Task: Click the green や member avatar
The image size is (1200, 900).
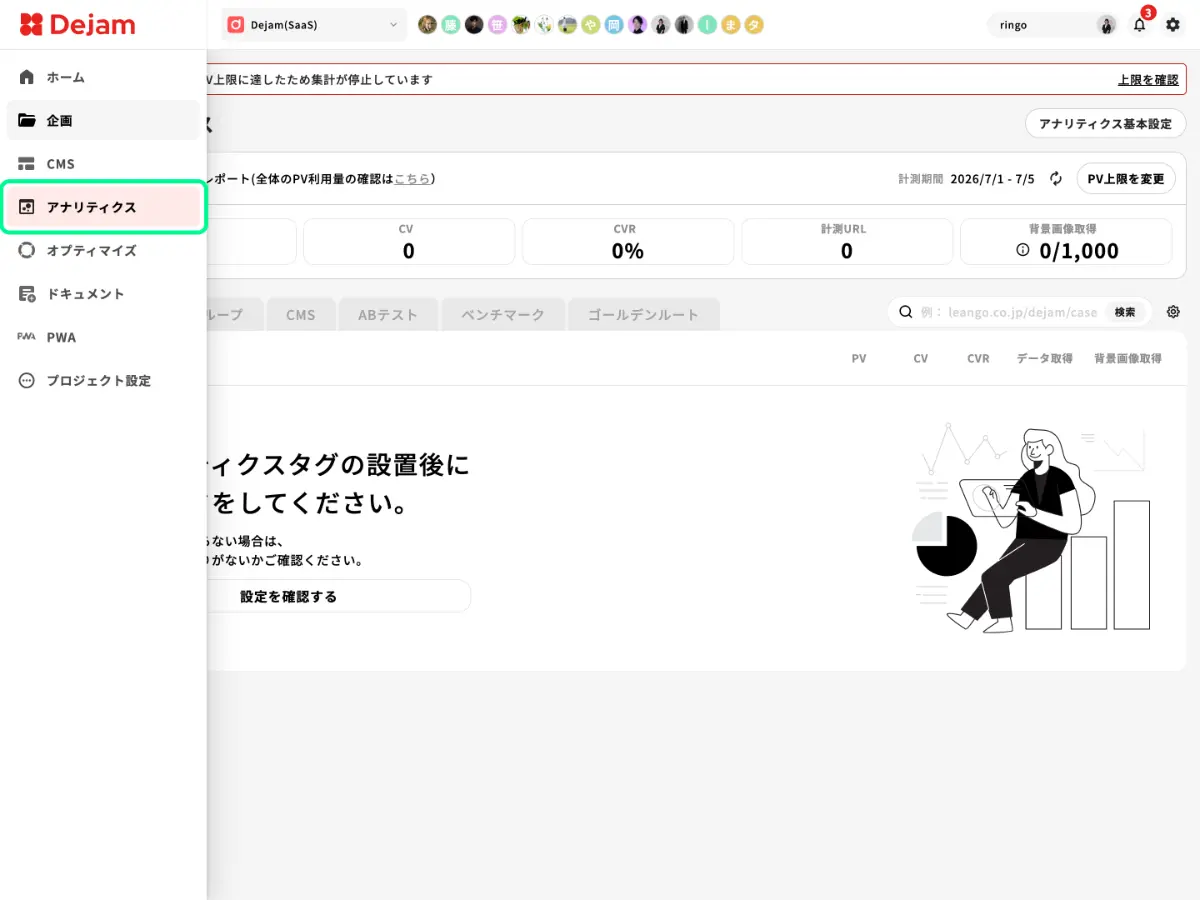Action: coord(591,25)
